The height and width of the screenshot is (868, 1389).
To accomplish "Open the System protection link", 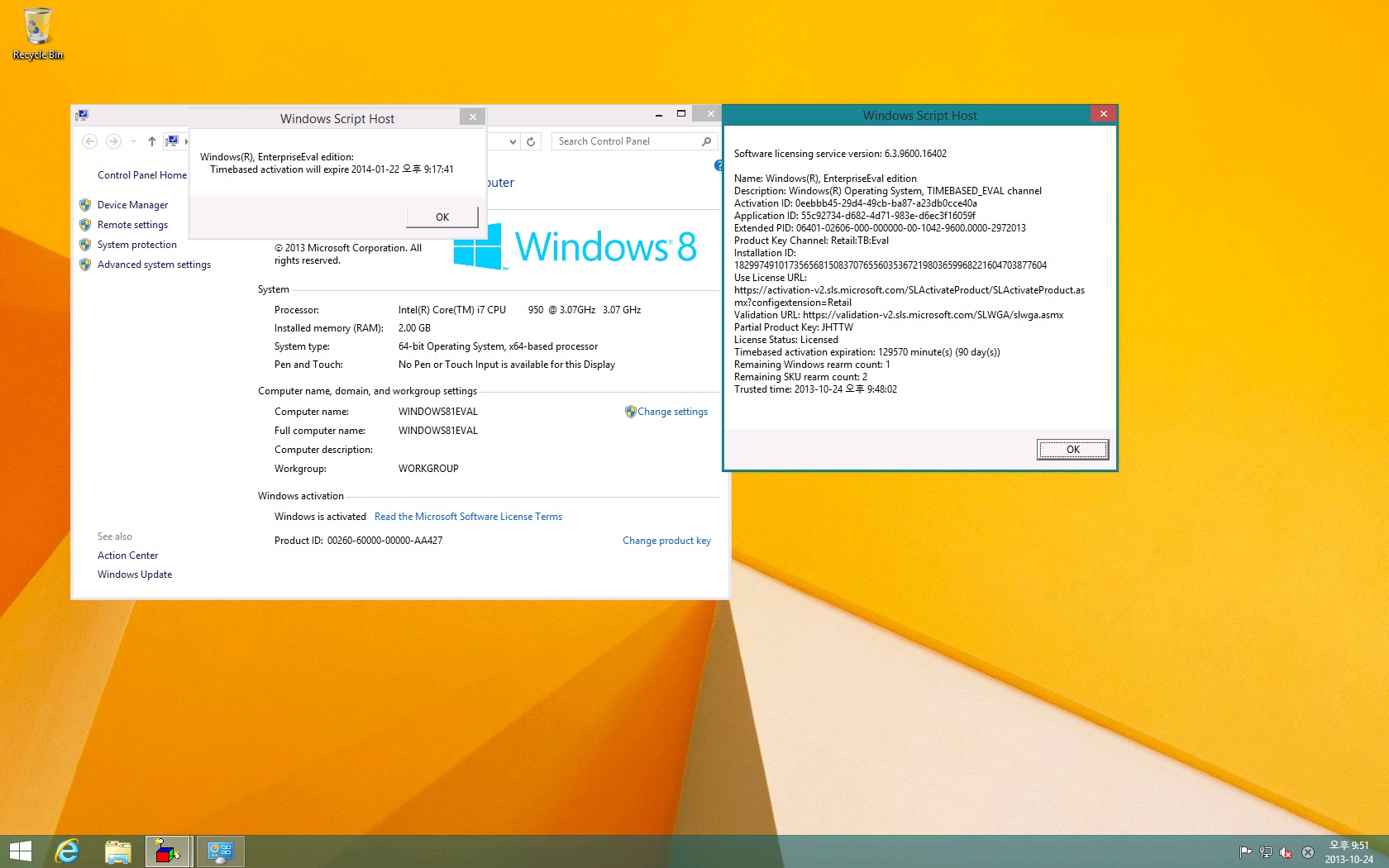I will [x=137, y=245].
